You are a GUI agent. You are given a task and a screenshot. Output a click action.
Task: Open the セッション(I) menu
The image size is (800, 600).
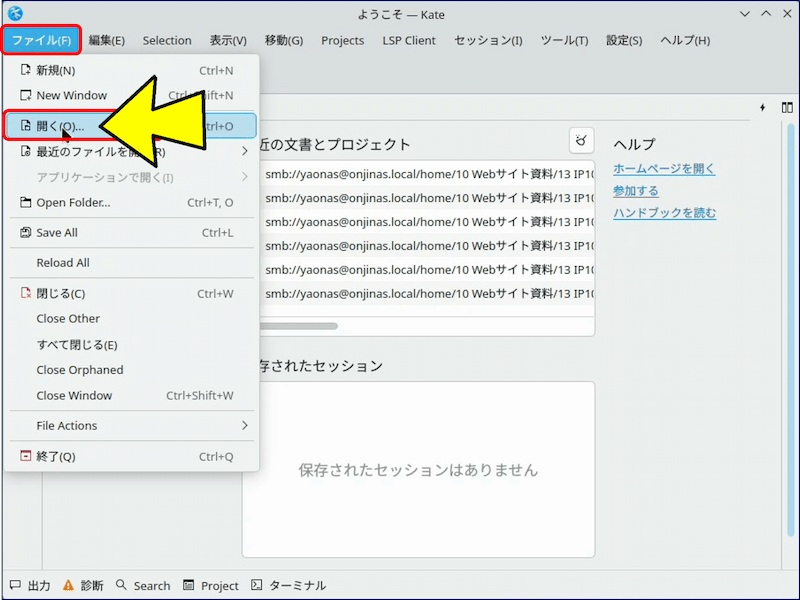(x=487, y=40)
